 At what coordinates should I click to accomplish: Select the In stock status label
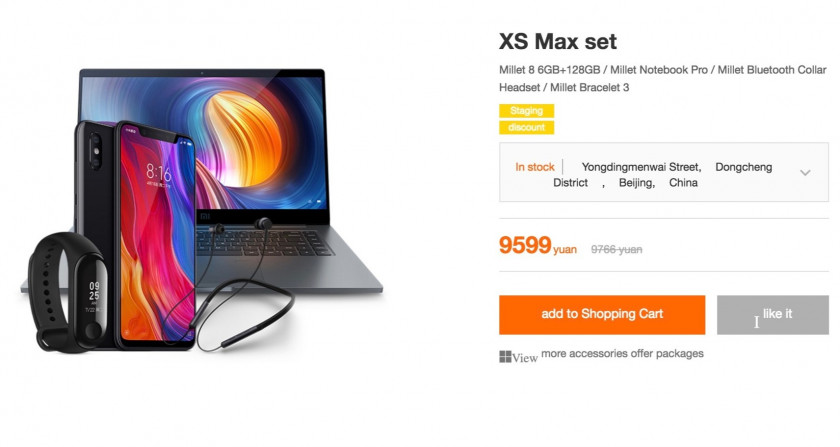pyautogui.click(x=535, y=167)
